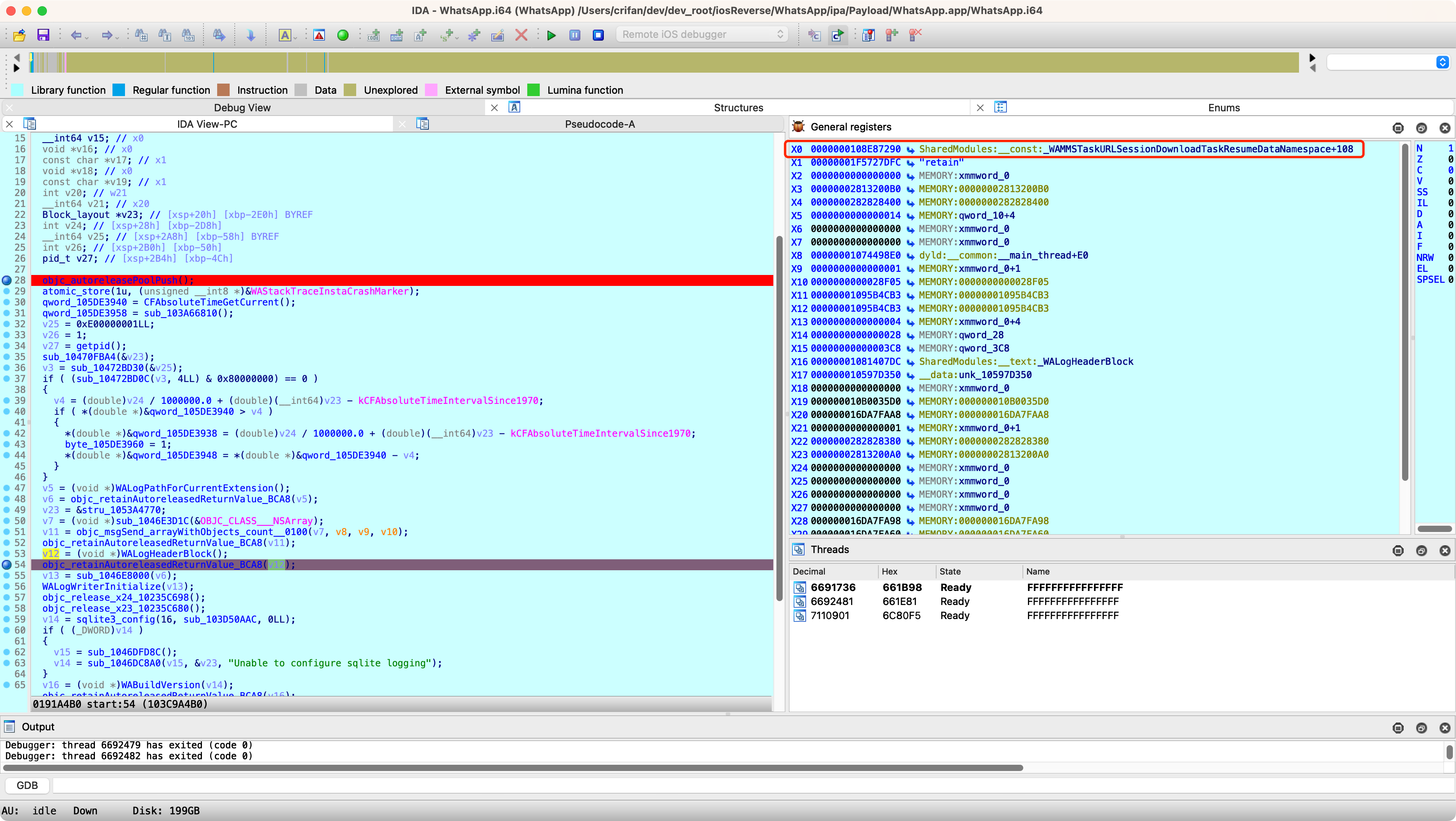Follow the jump arrow next to X16 register
This screenshot has height=821, width=1456.
[x=910, y=362]
